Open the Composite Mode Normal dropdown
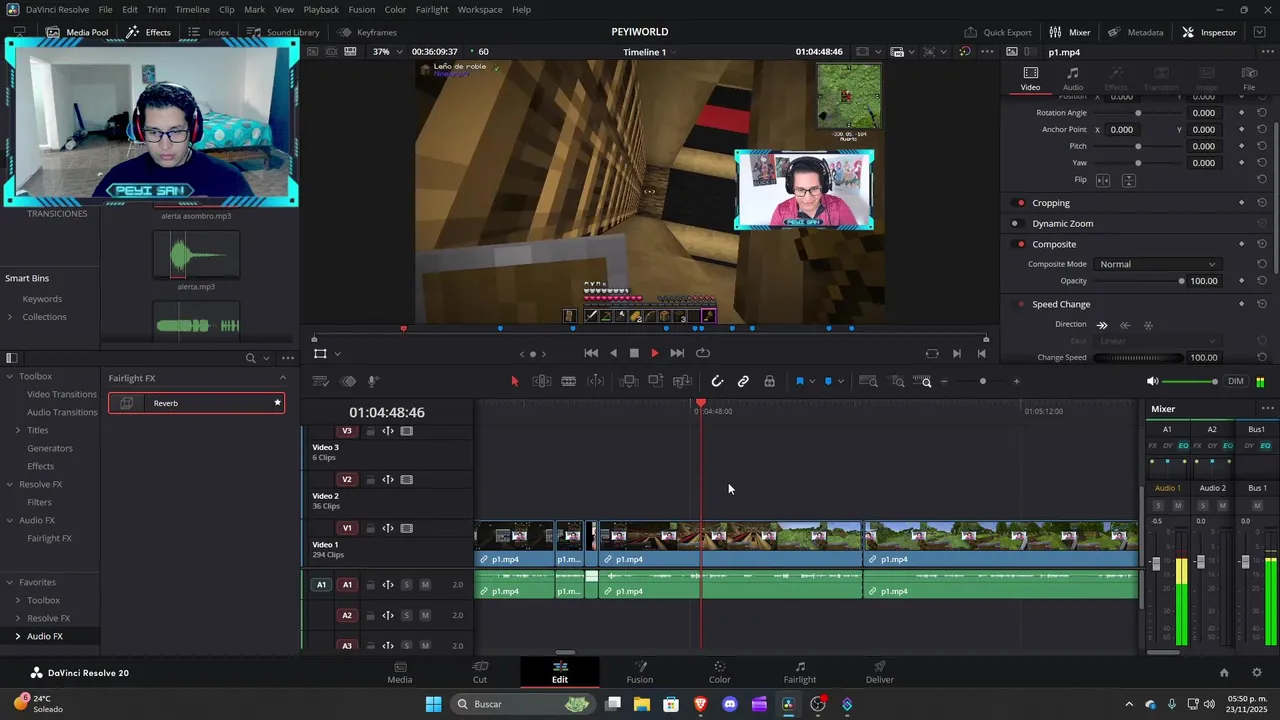 (1157, 264)
